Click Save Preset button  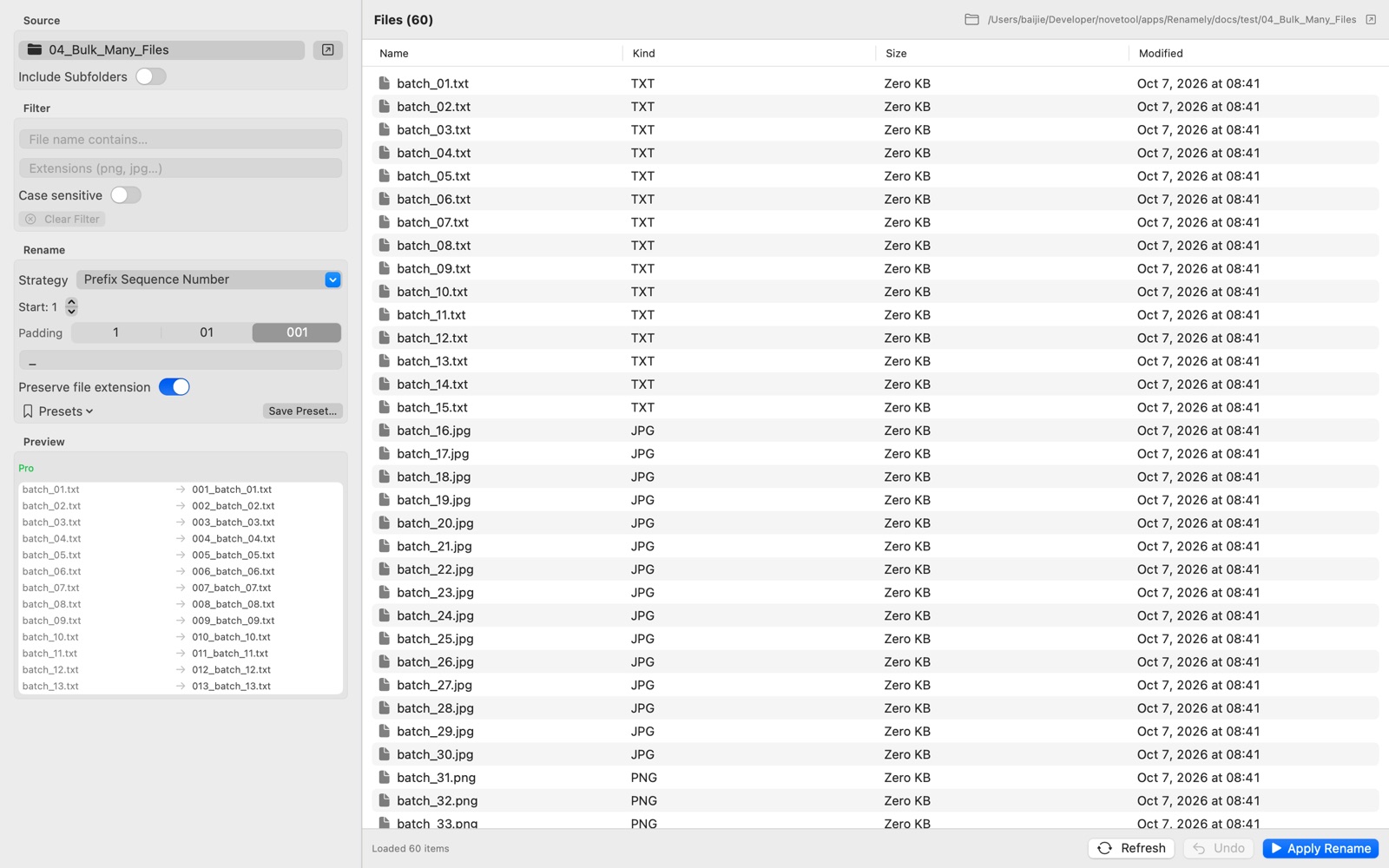tap(302, 411)
